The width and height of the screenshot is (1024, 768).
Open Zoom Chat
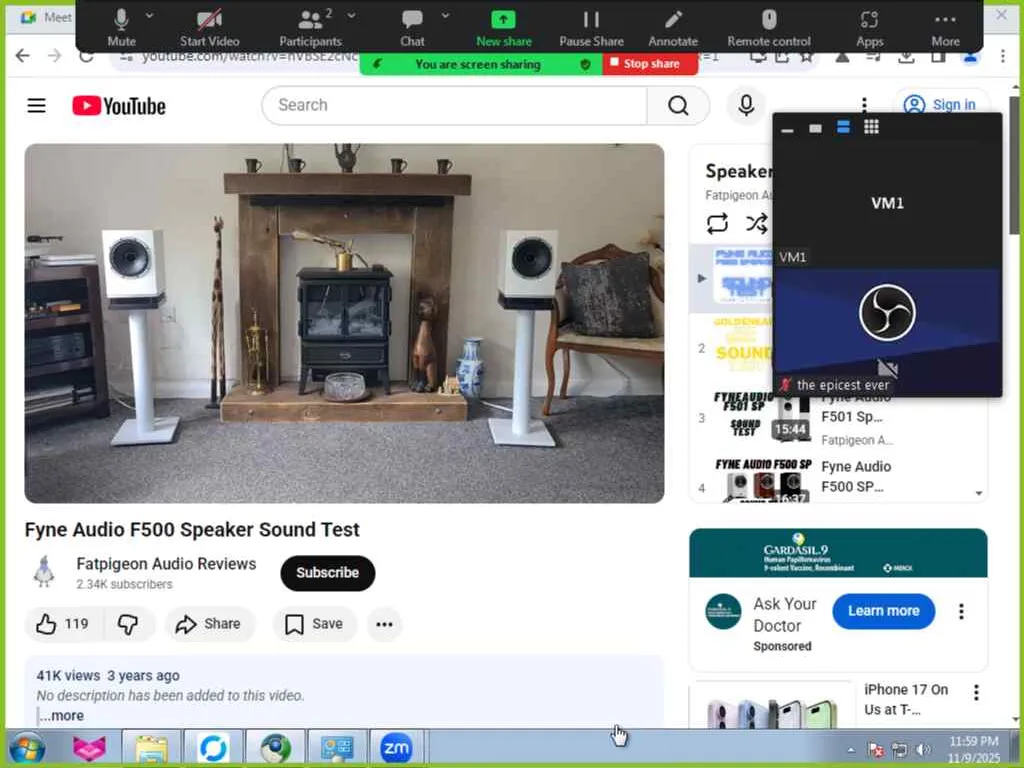tap(412, 27)
